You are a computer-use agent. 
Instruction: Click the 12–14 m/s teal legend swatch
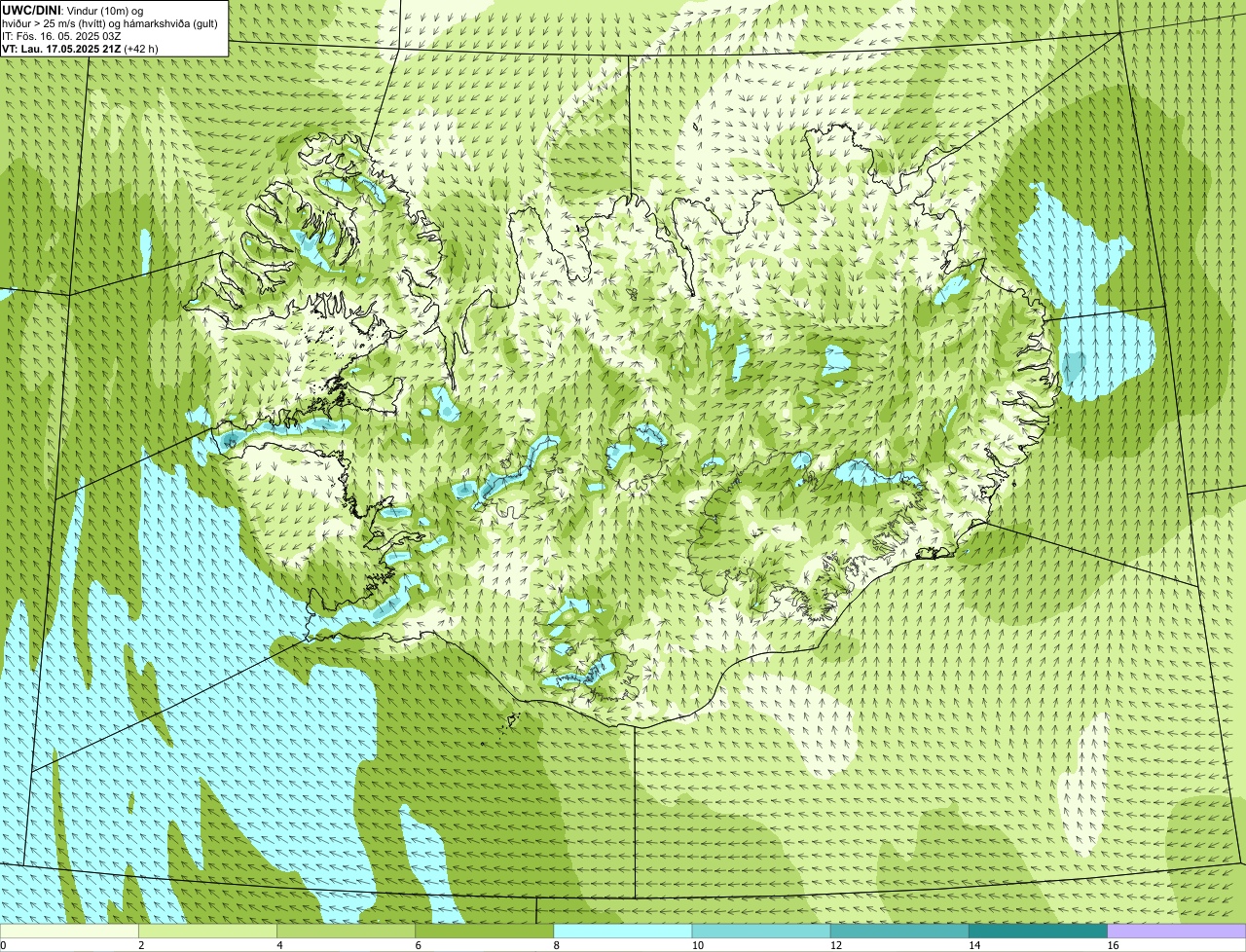point(899,932)
